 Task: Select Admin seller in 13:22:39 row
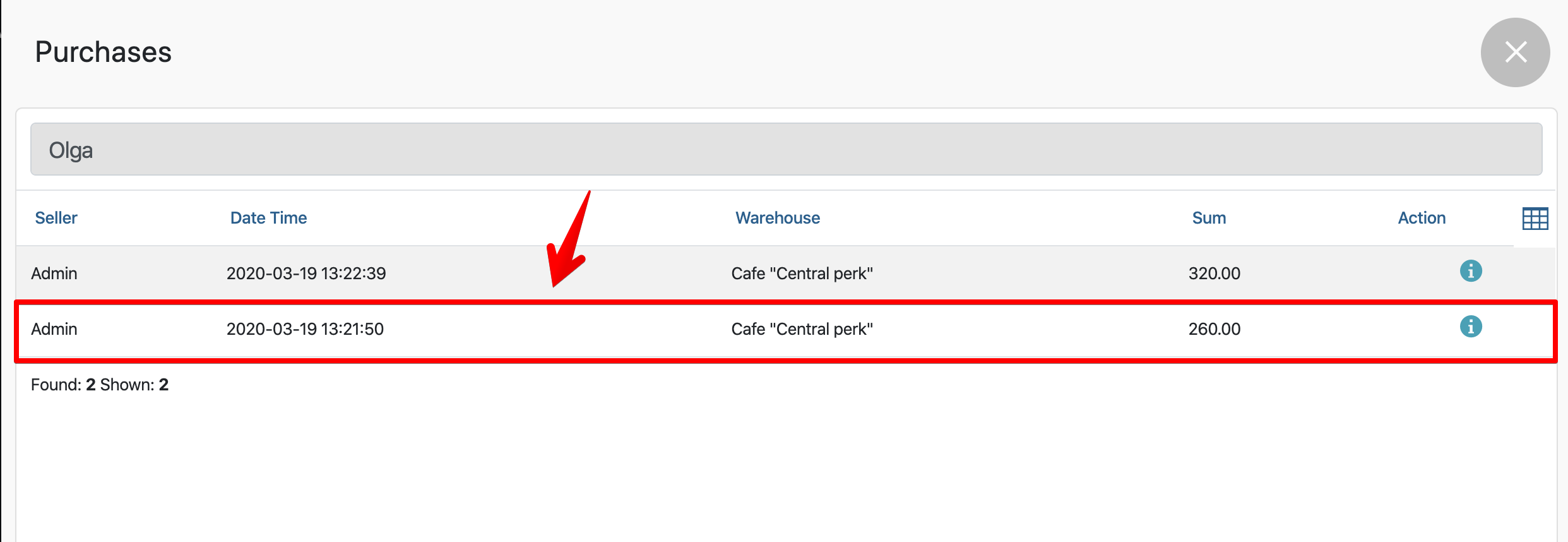(54, 274)
